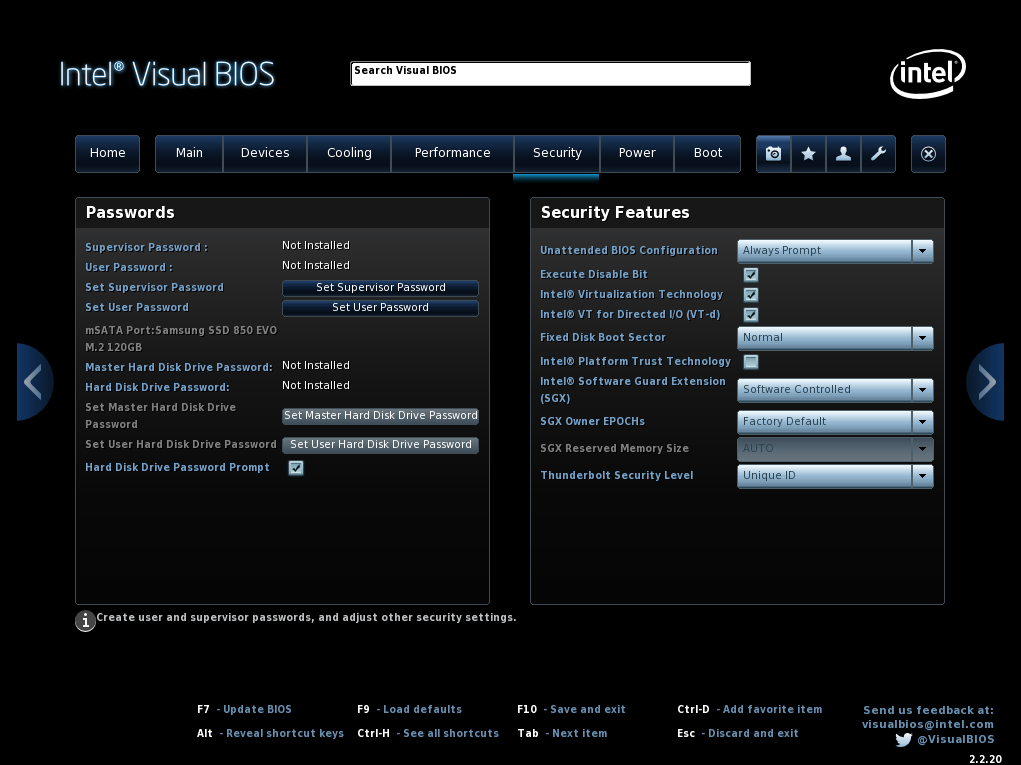Click the Thunderbolt Security Level label
1021x765 pixels.
pyautogui.click(x=617, y=475)
